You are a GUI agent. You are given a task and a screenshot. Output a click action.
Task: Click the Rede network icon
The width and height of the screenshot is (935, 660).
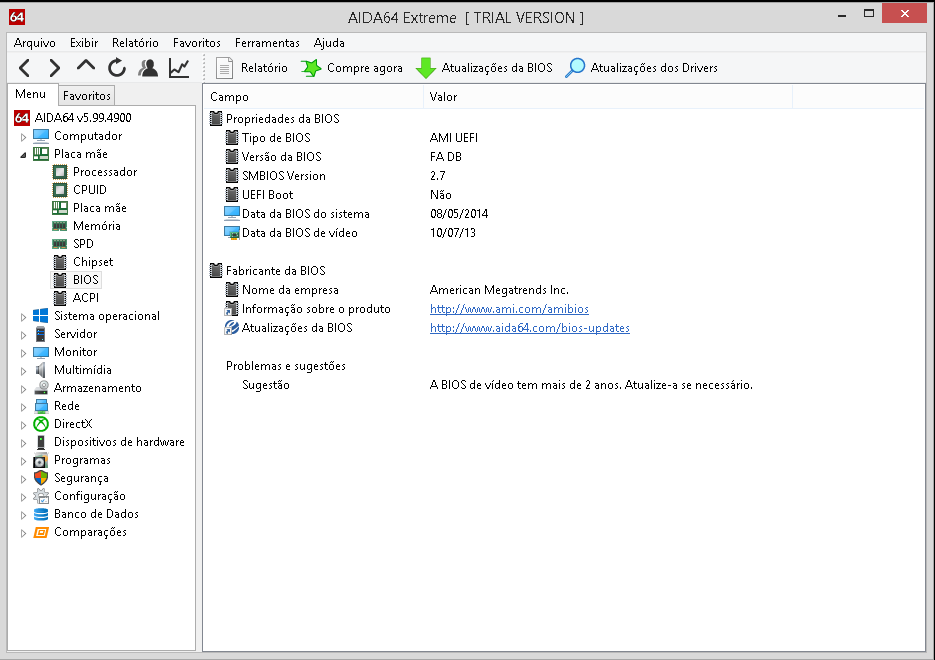click(41, 406)
